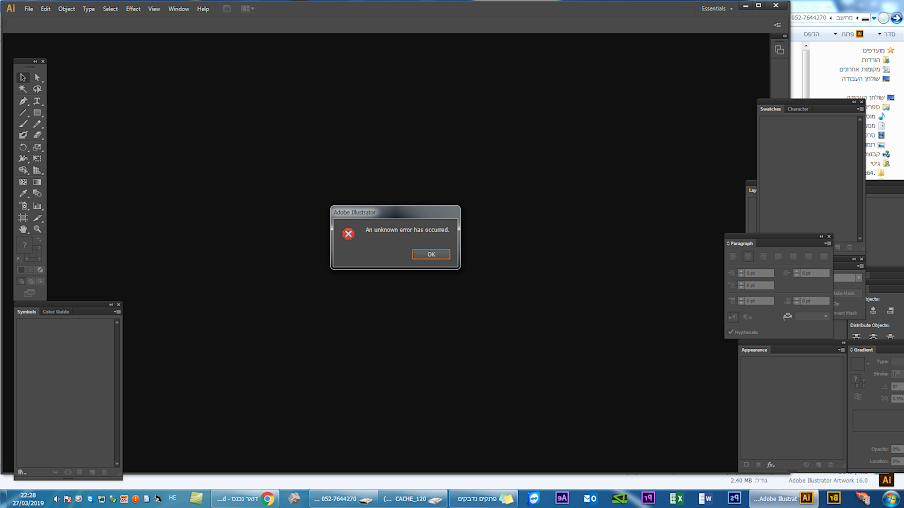Select the Scale tool
Viewport: 904px width, 508px height.
click(x=37, y=148)
